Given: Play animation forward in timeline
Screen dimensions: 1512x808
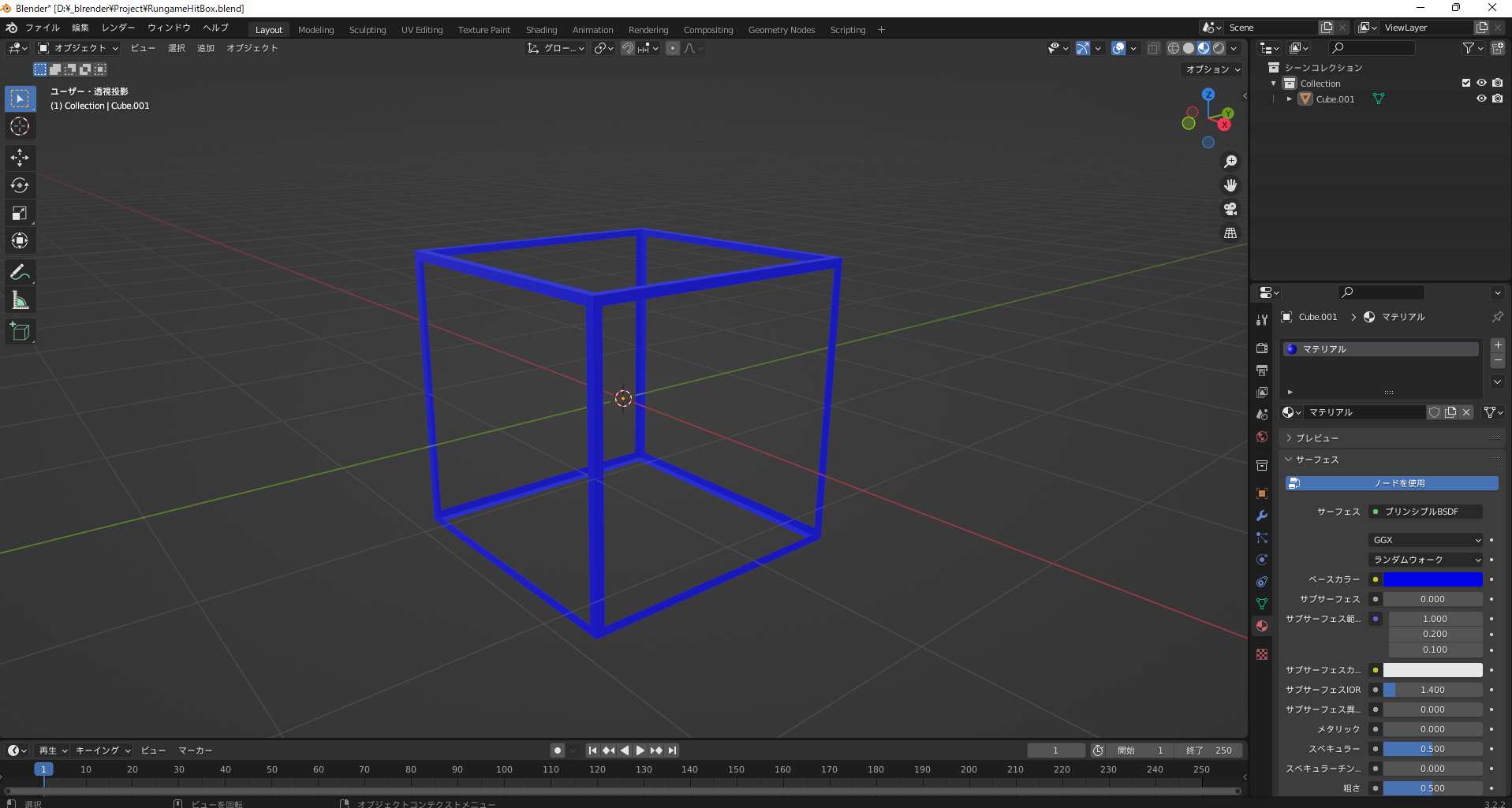Looking at the screenshot, I should point(640,750).
